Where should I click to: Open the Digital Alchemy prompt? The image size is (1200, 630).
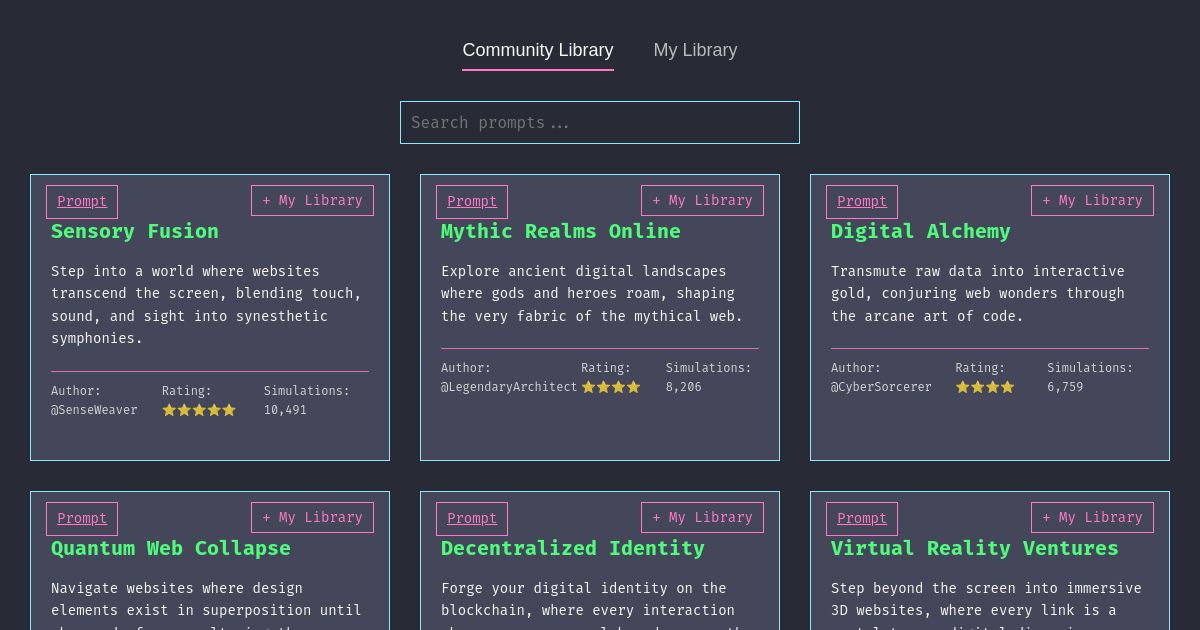[861, 201]
